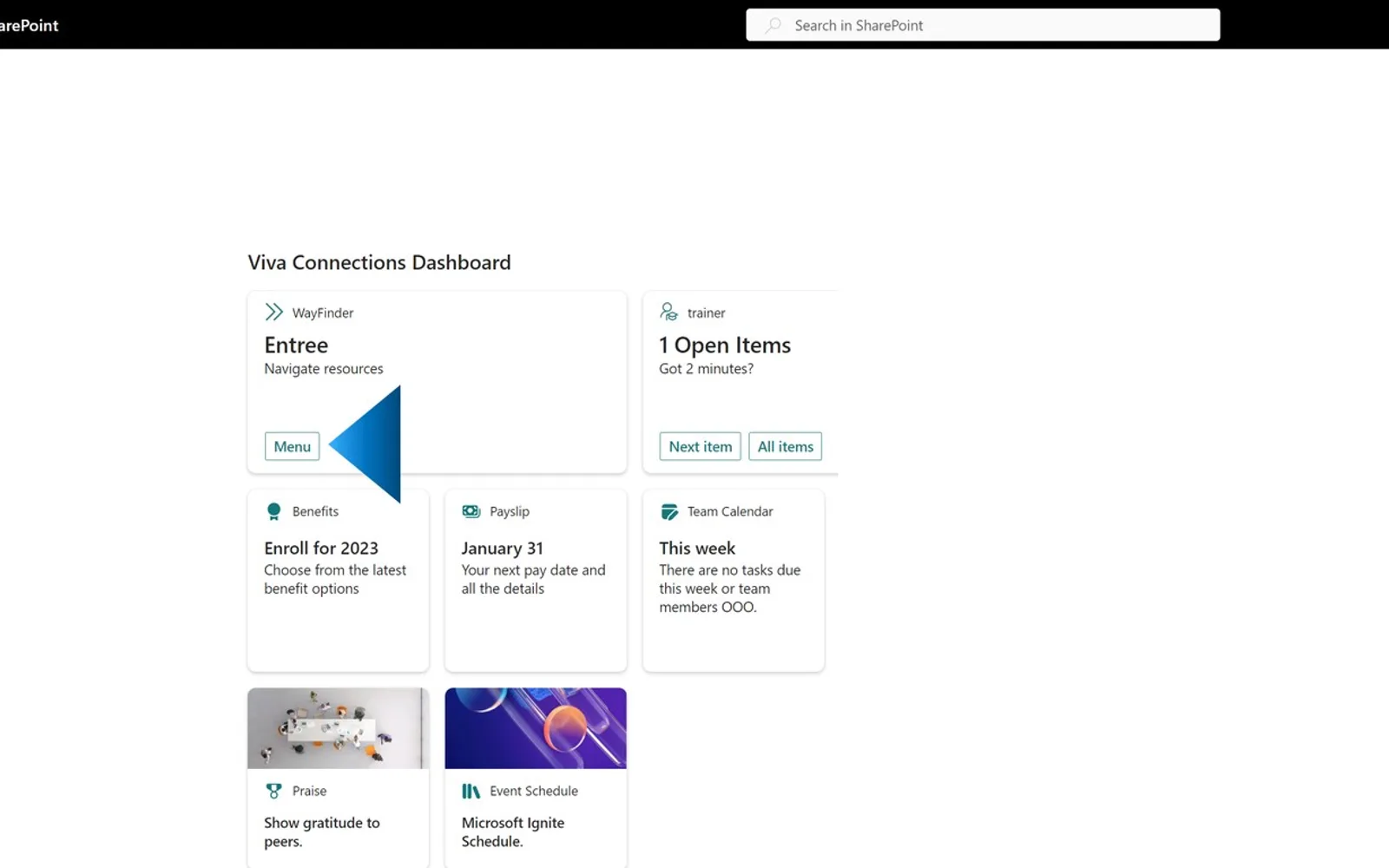Click the Payslip money icon

point(471,511)
